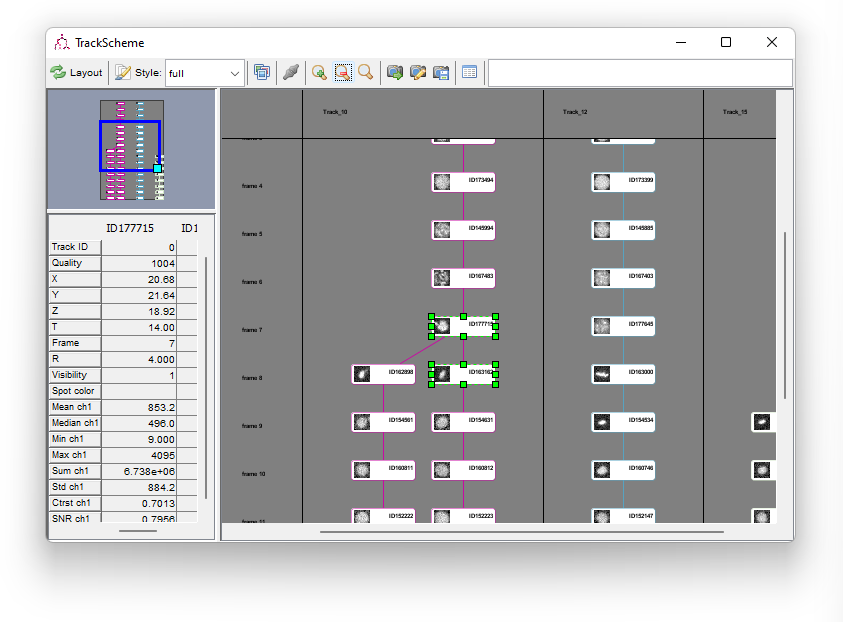
Task: Select spot node ID154534 in frame 9
Action: [623, 422]
